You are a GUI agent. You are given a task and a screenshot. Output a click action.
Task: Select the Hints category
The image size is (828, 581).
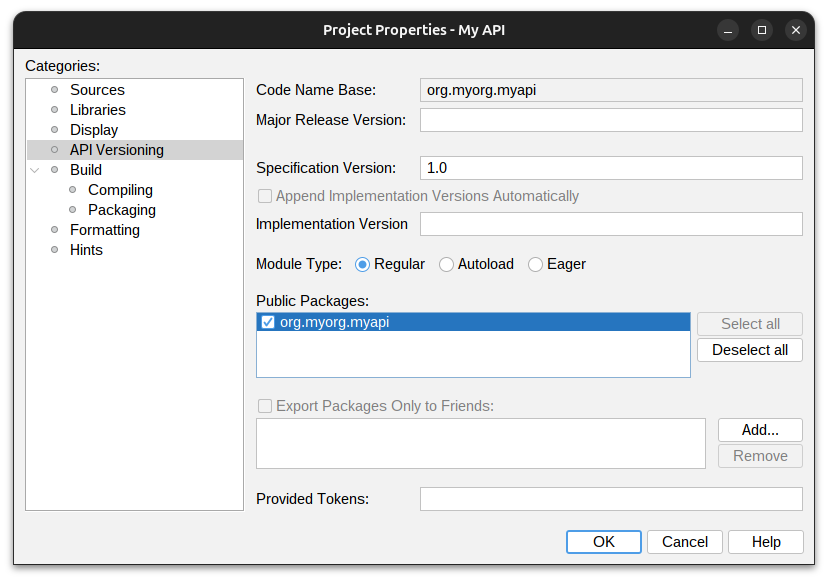(86, 250)
